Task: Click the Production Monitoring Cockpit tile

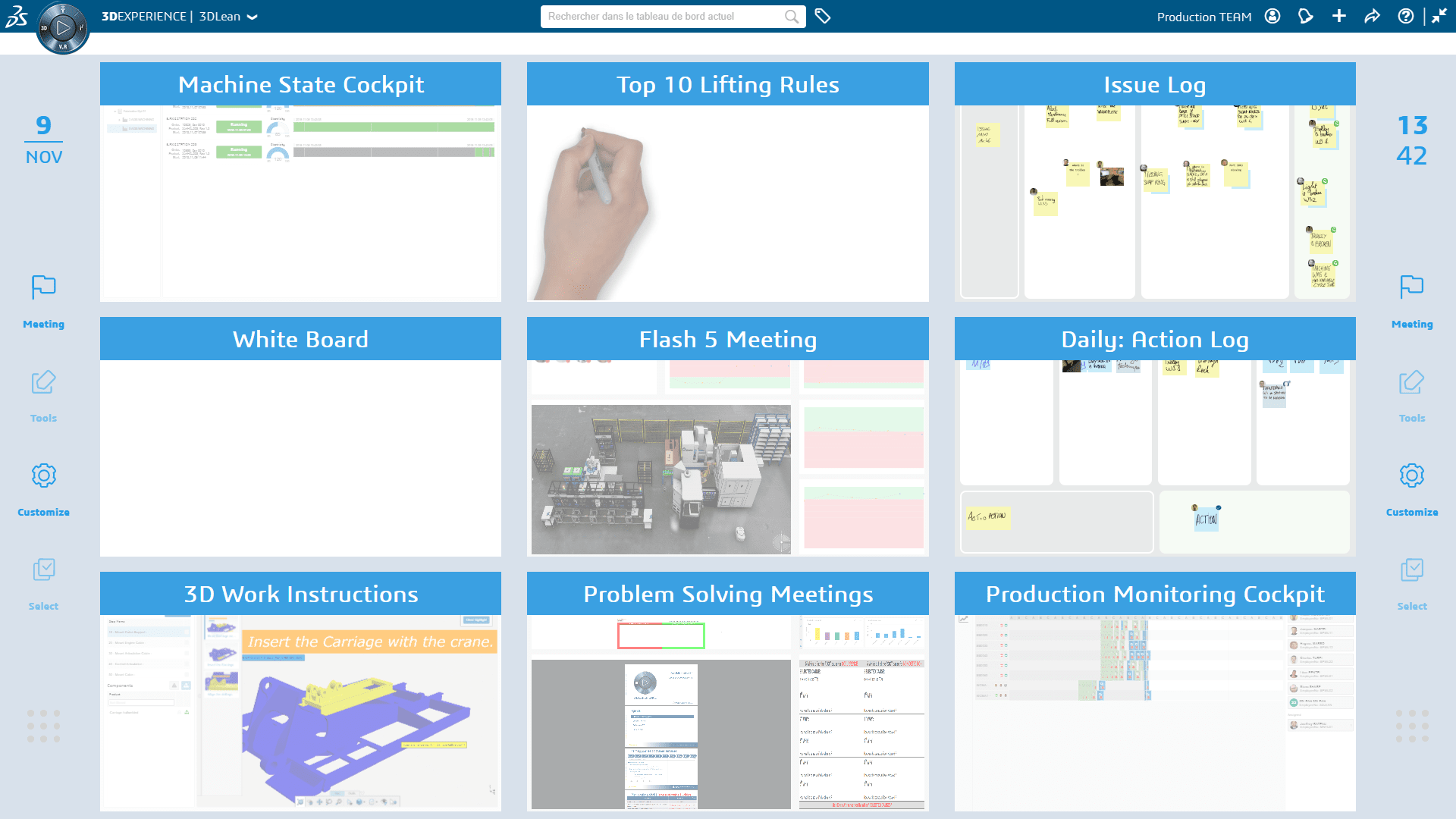Action: pyautogui.click(x=1155, y=692)
